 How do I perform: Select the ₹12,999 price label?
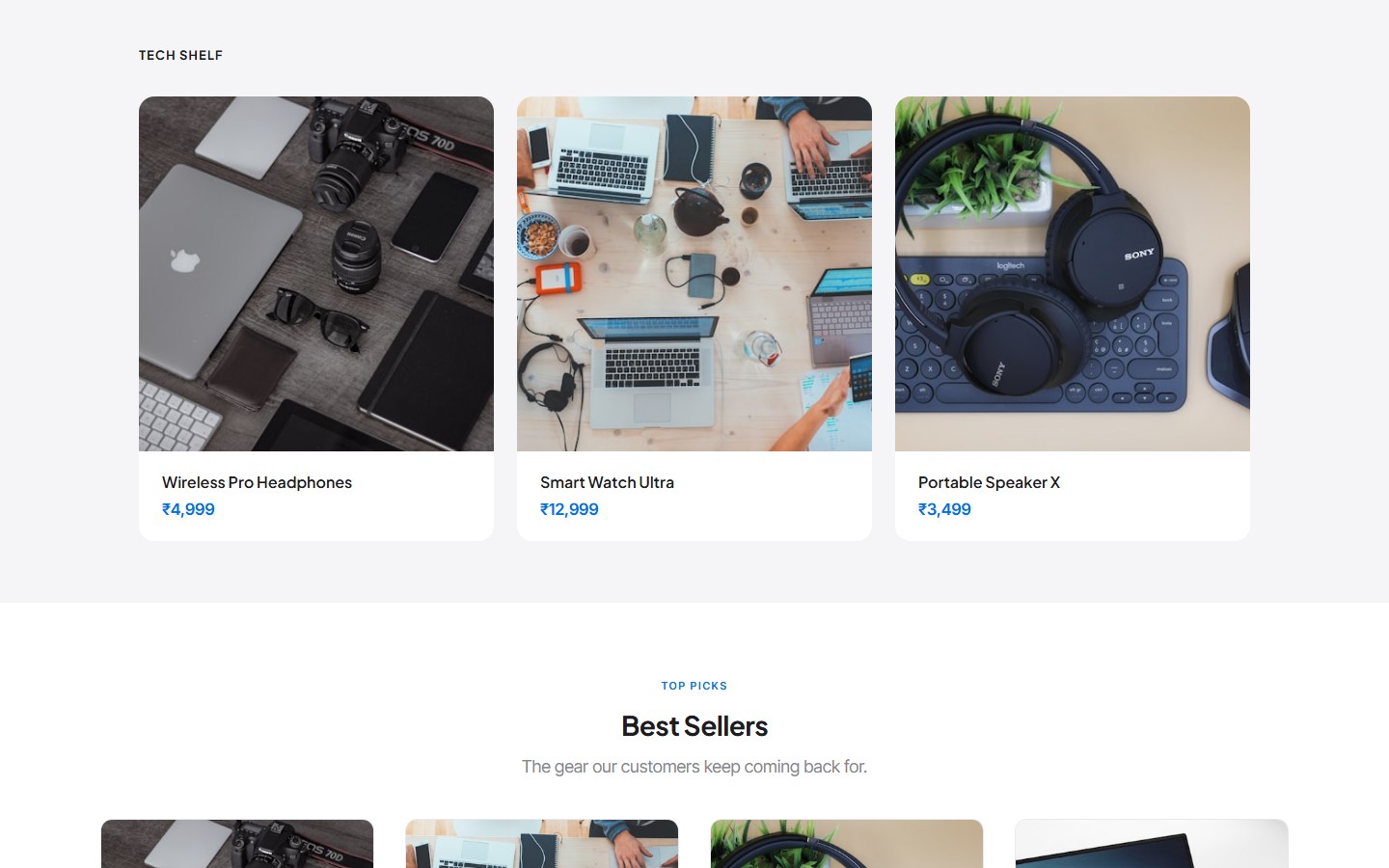click(x=569, y=509)
